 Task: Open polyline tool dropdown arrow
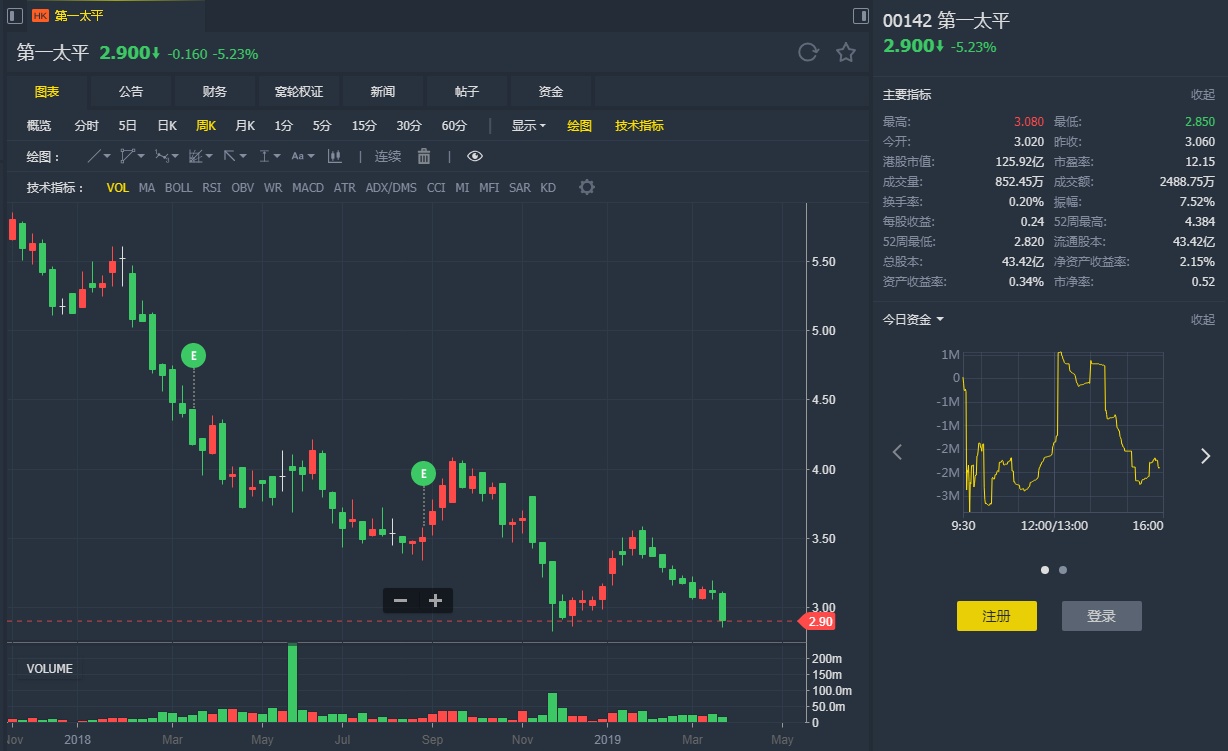pyautogui.click(x=142, y=156)
